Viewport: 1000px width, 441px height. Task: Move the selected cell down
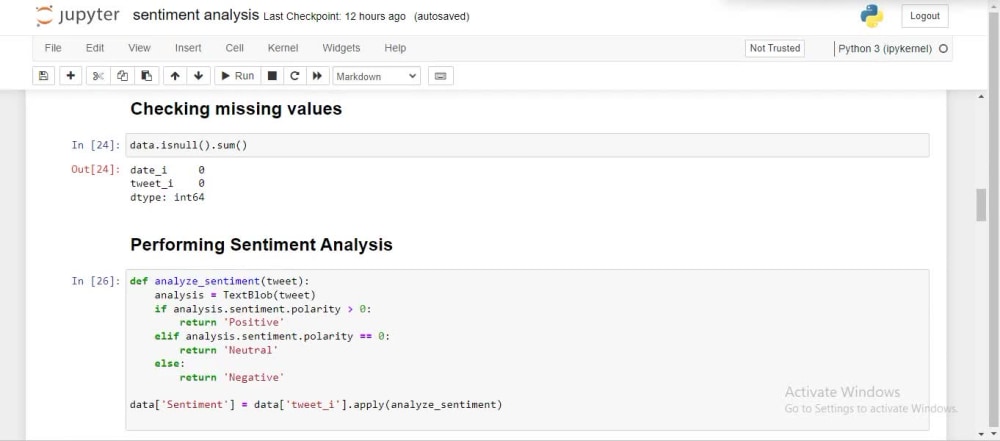[198, 76]
